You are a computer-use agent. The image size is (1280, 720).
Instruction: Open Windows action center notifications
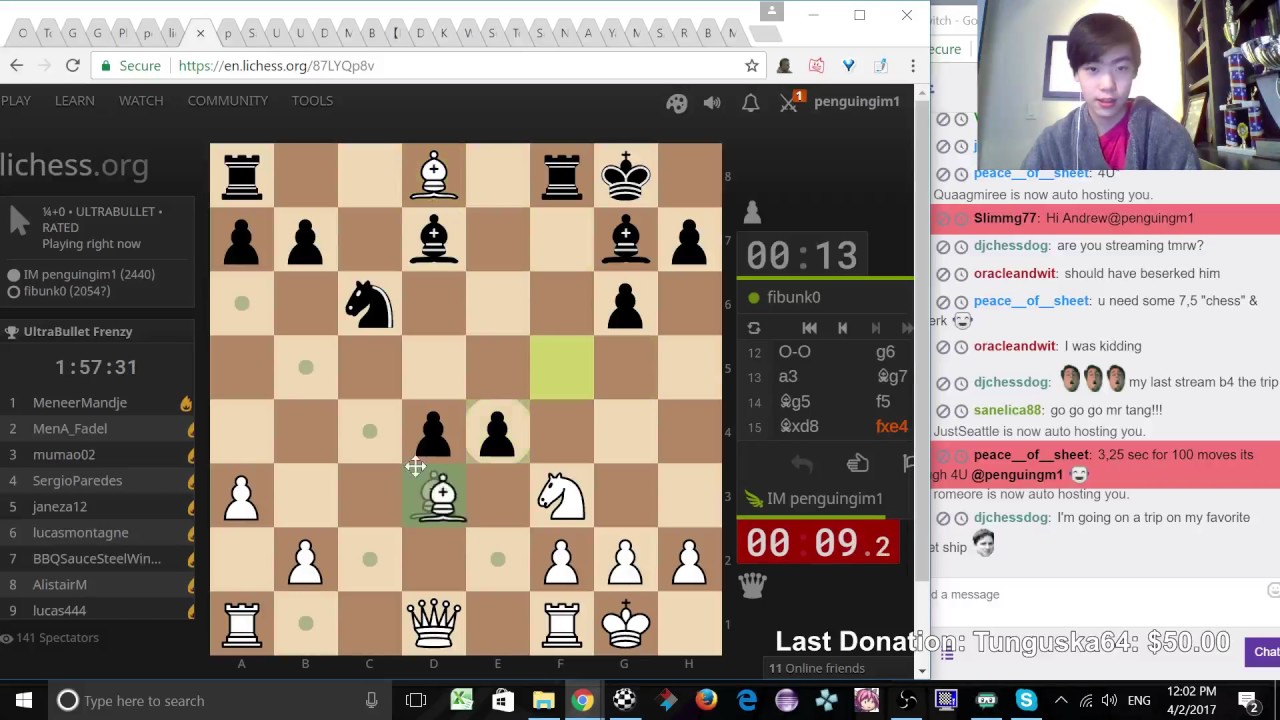1248,701
